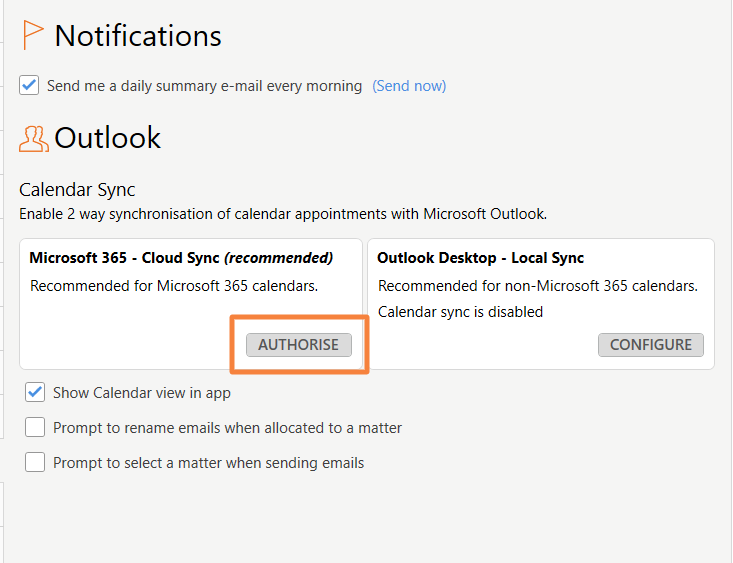Click 'Recommended for non-Microsoft 365 calendars.' text
The height and width of the screenshot is (563, 733).
coord(538,286)
